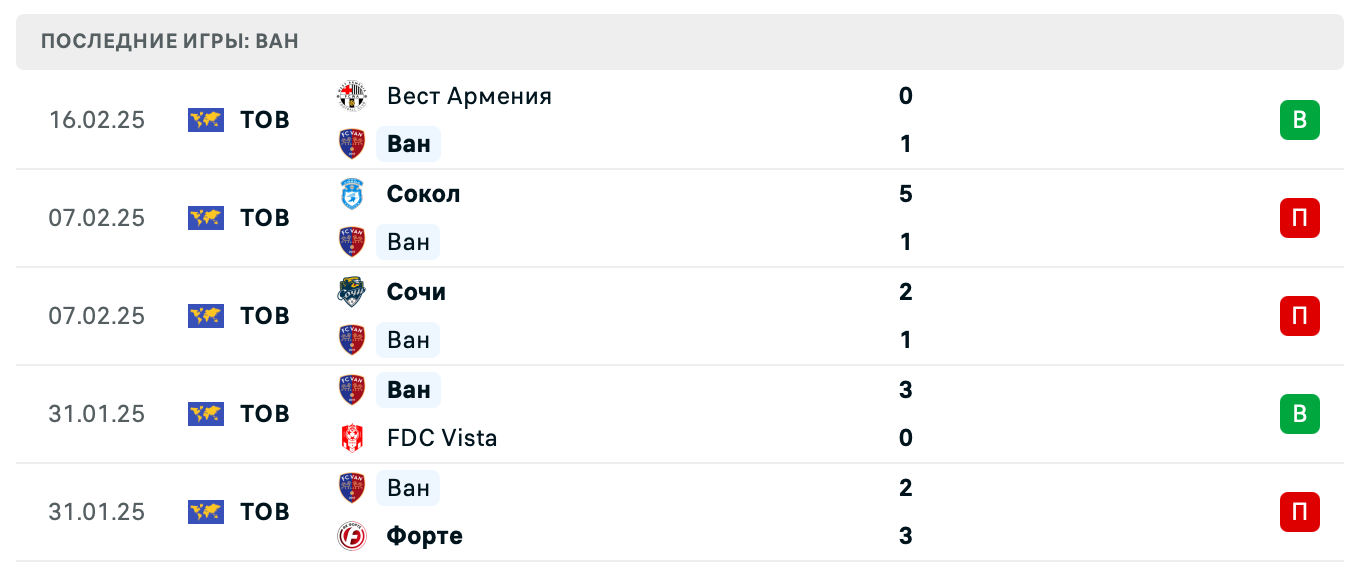Screen dimensions: 1360x582
Task: Open the Сочи team page link
Action: click(415, 292)
